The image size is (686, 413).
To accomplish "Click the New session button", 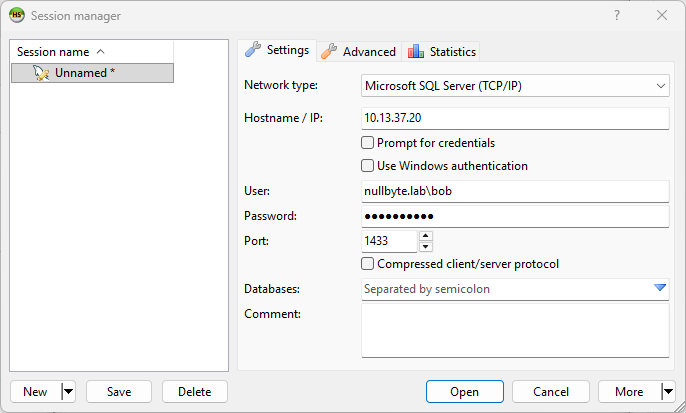I will pos(36,392).
